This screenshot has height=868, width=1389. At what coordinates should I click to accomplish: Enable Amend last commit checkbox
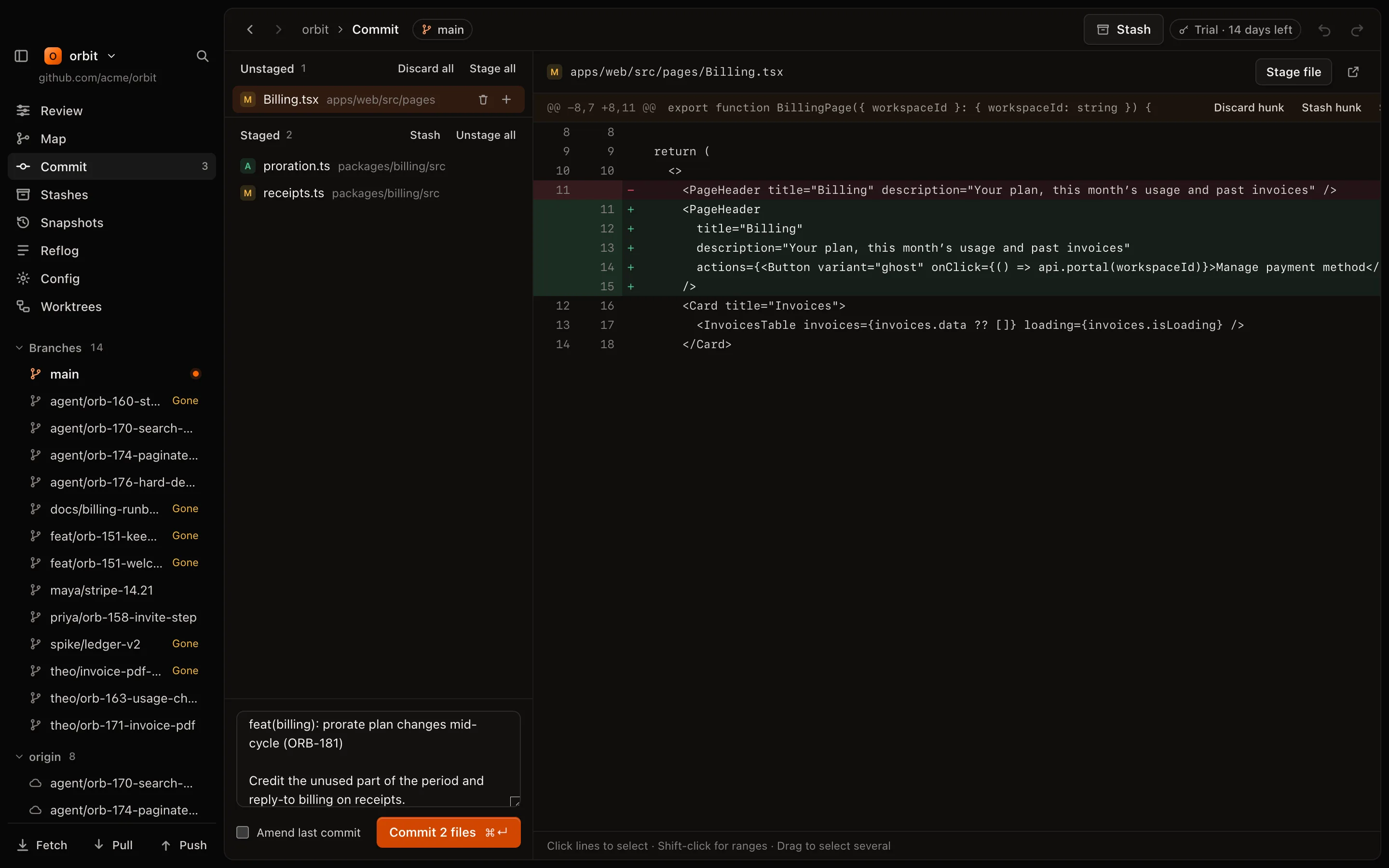point(243,832)
